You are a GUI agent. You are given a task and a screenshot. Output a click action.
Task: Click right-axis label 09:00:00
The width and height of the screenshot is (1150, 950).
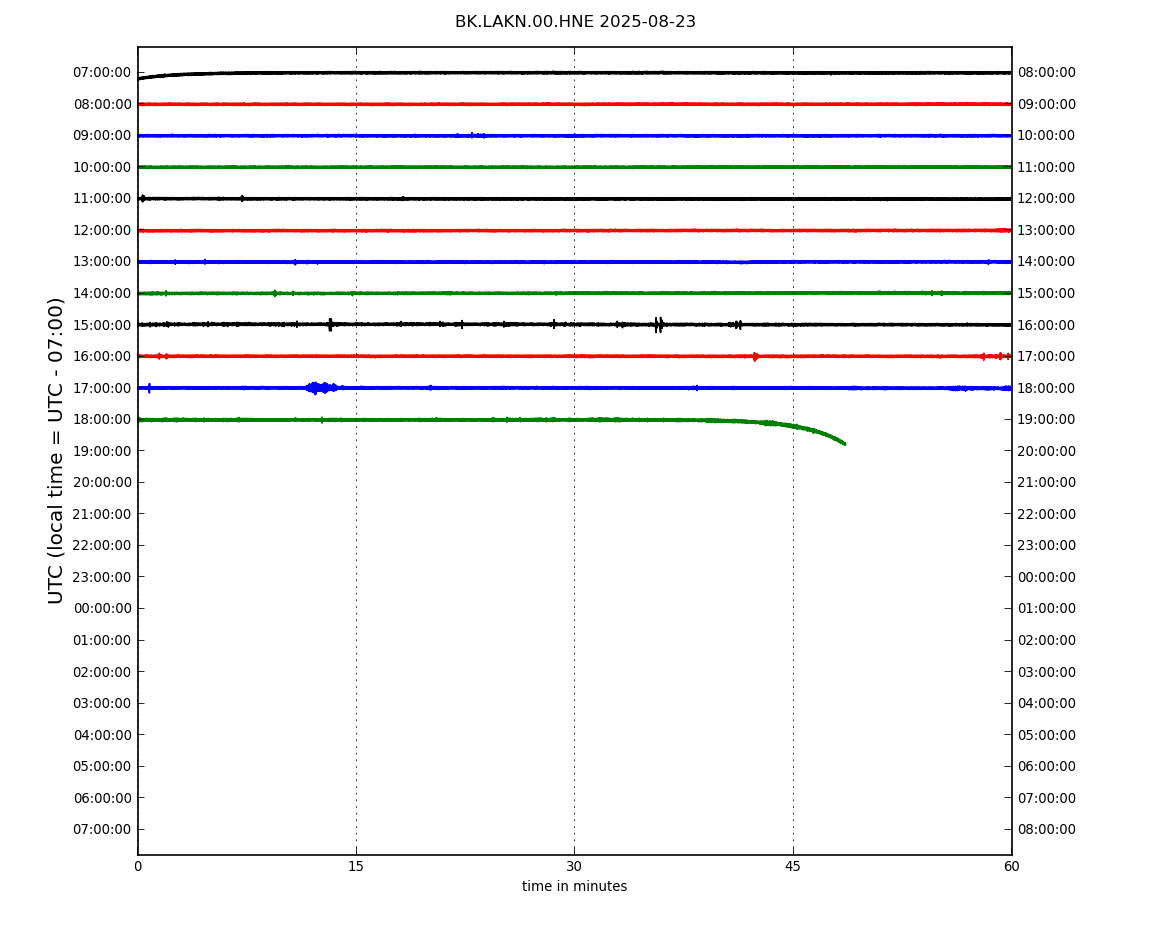click(x=1047, y=104)
